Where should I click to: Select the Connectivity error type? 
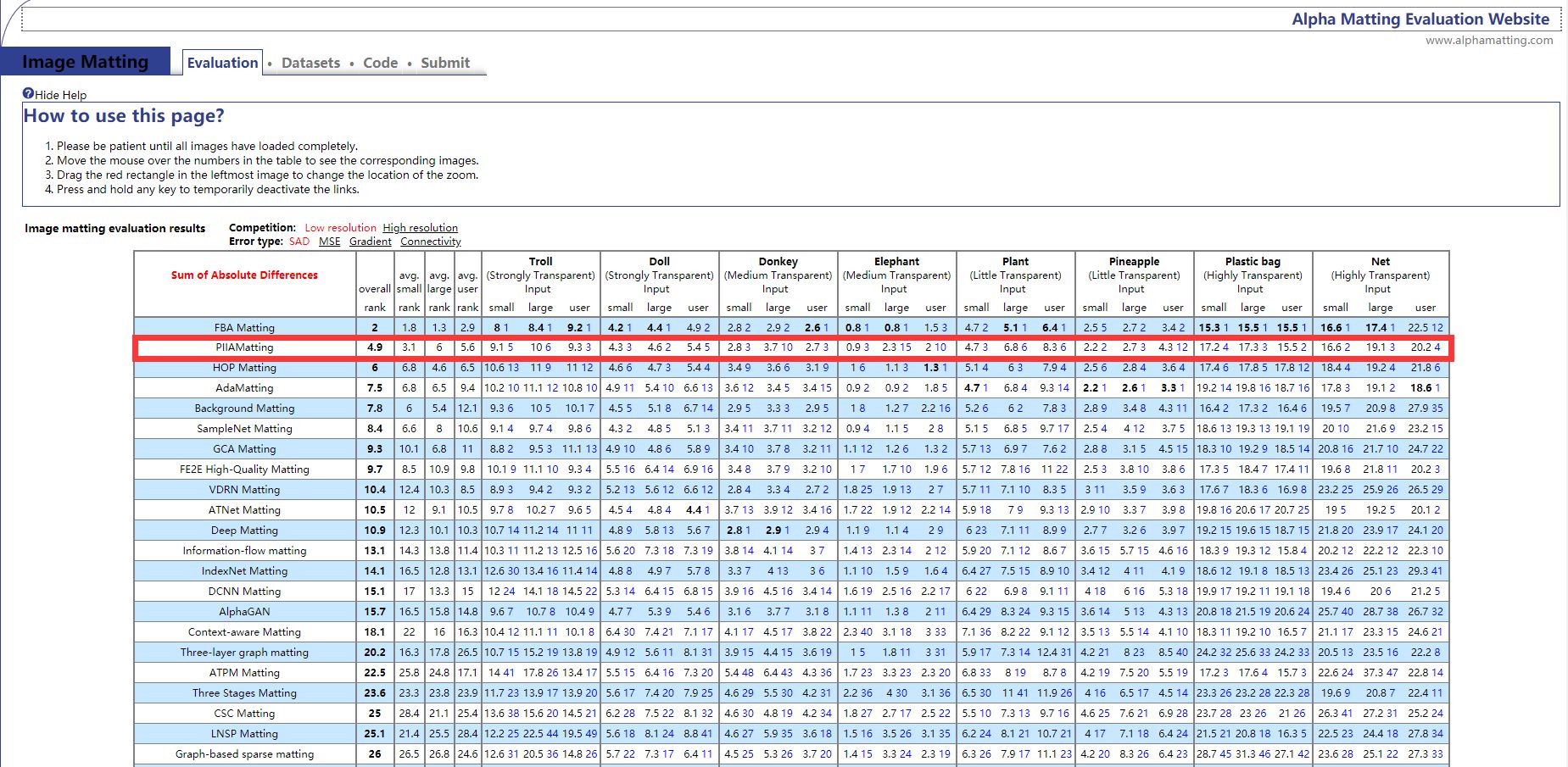click(430, 242)
